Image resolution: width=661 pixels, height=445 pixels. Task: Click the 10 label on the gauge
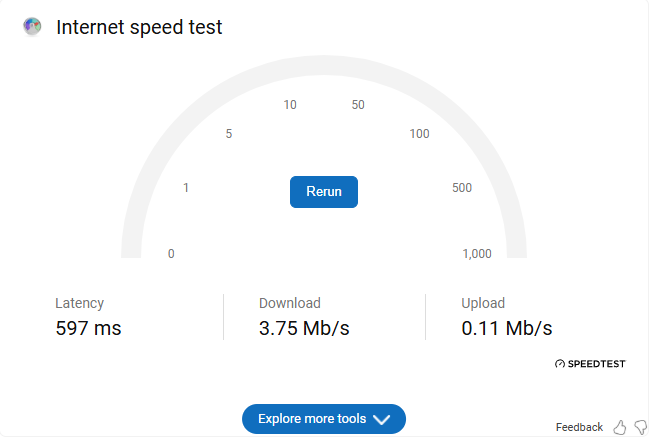(x=290, y=105)
